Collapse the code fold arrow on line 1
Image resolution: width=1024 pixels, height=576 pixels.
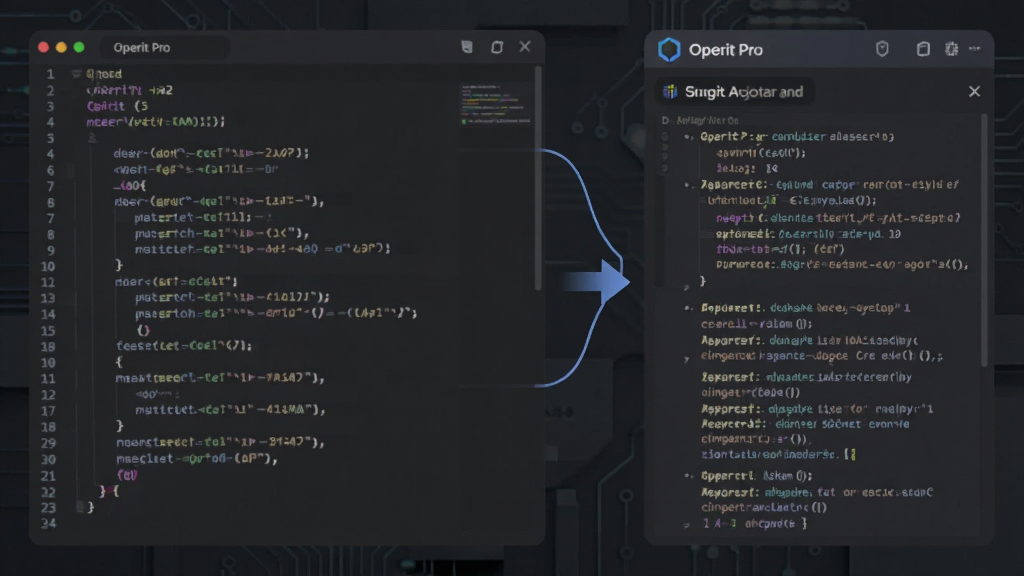tap(76, 74)
